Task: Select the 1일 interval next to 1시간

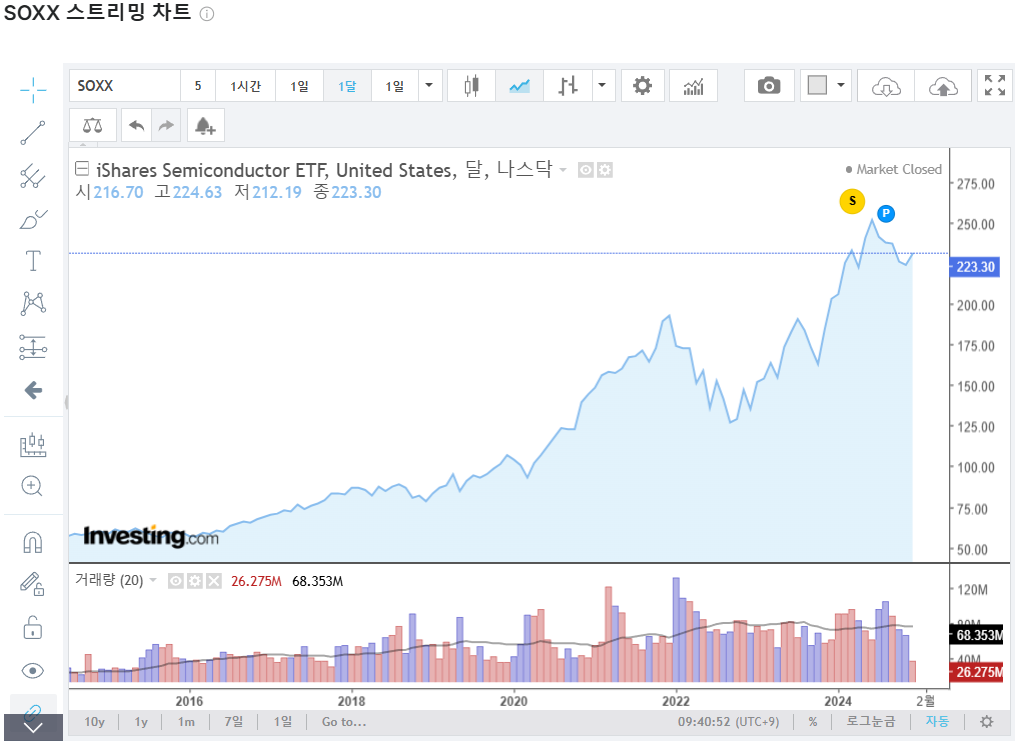Action: point(299,85)
